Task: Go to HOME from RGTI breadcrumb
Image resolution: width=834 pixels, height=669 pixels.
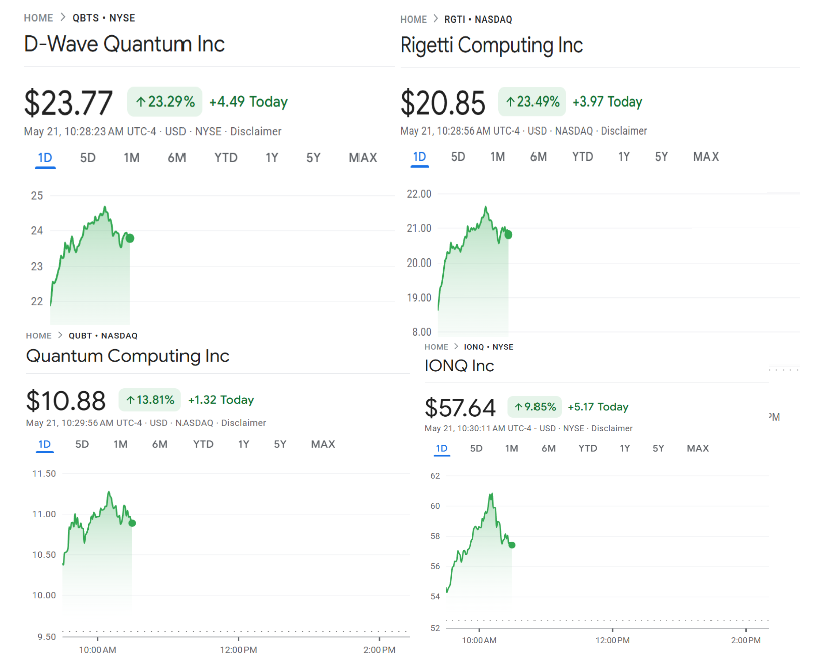Action: click(414, 20)
